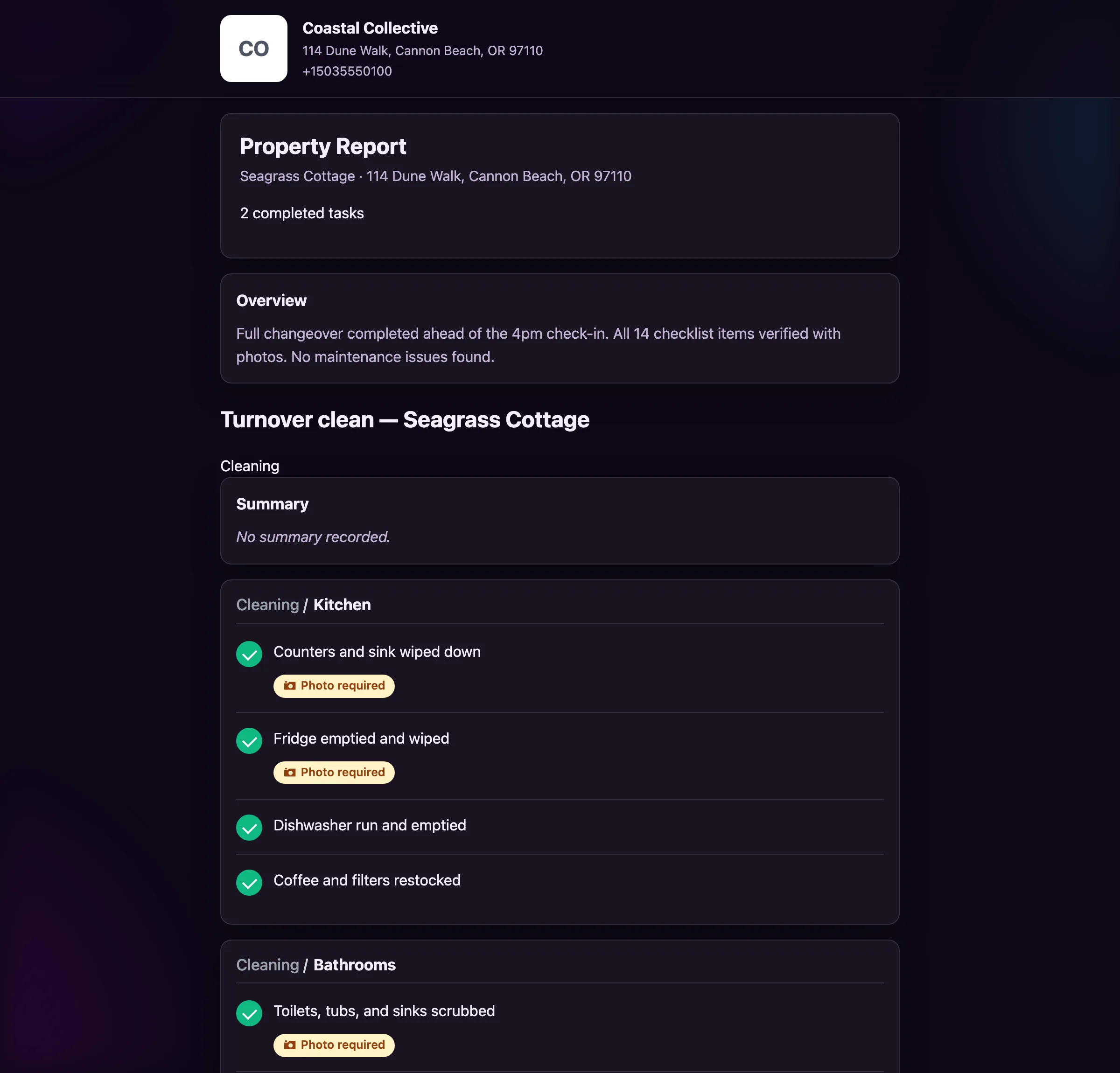1120x1073 pixels.
Task: Select the Cleaning / Bathrooms section header
Action: 316,964
